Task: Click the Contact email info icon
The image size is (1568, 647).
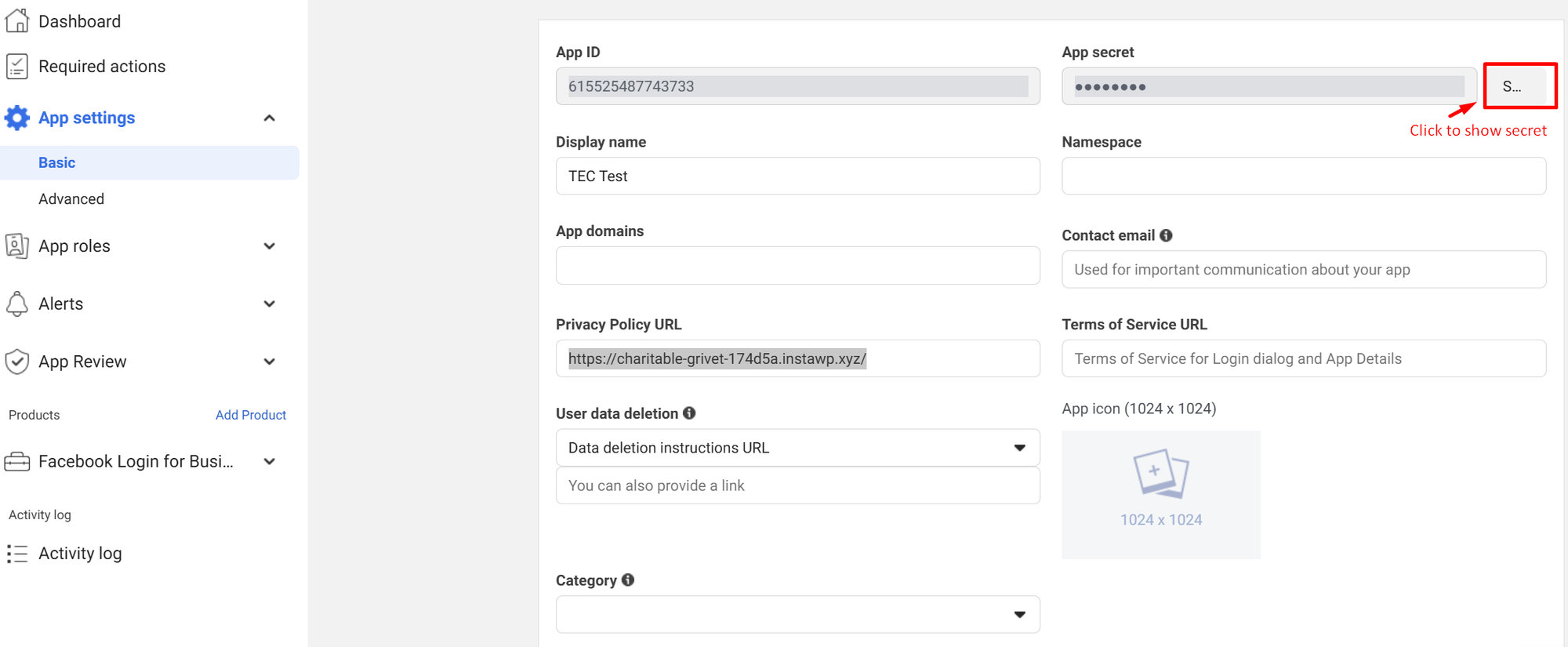Action: coord(1166,235)
